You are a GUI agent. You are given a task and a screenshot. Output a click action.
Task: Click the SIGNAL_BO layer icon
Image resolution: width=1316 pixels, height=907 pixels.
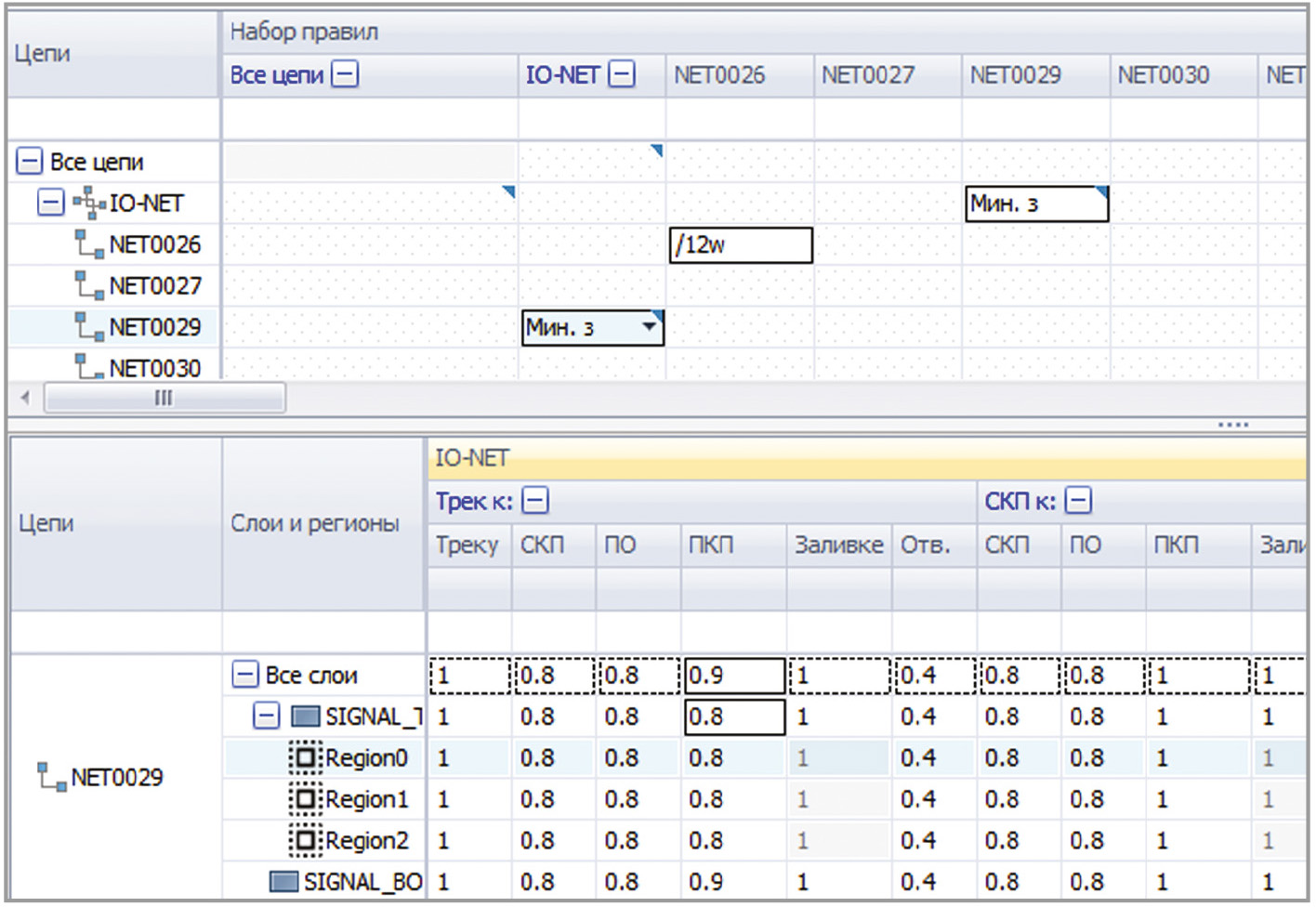pos(283,881)
